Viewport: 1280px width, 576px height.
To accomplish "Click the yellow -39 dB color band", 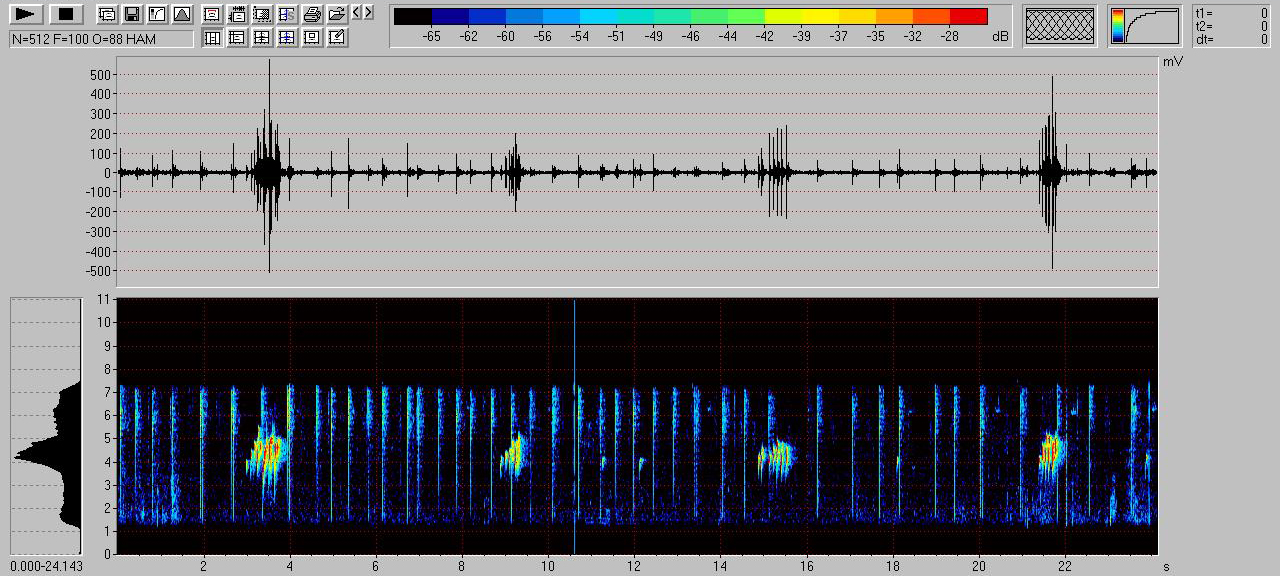I will (x=802, y=17).
